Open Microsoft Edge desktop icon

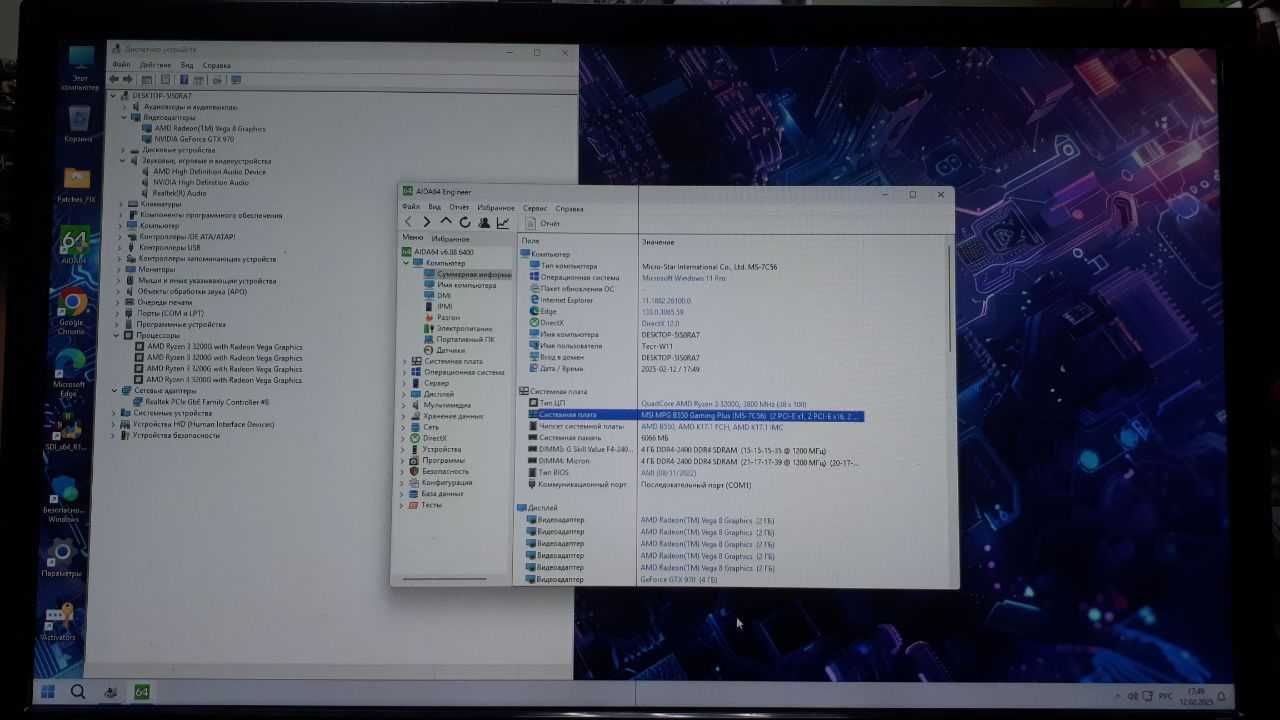(x=69, y=373)
